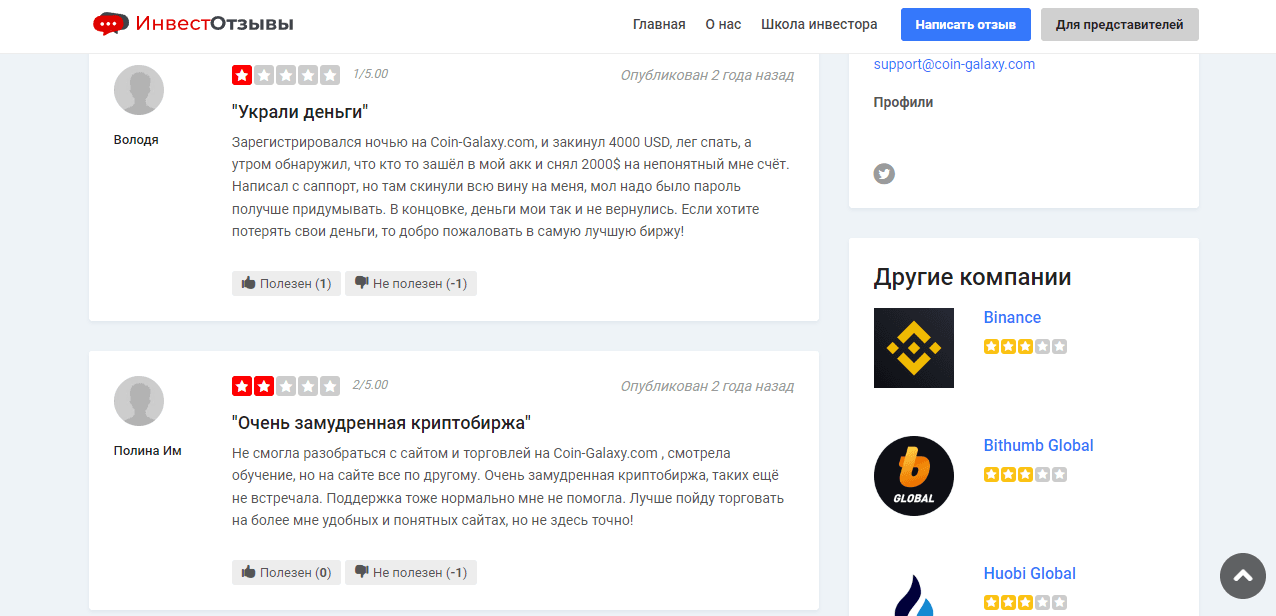Screen dimensions: 1276x616
Task: Click the Binance star rating
Action: 1025,347
